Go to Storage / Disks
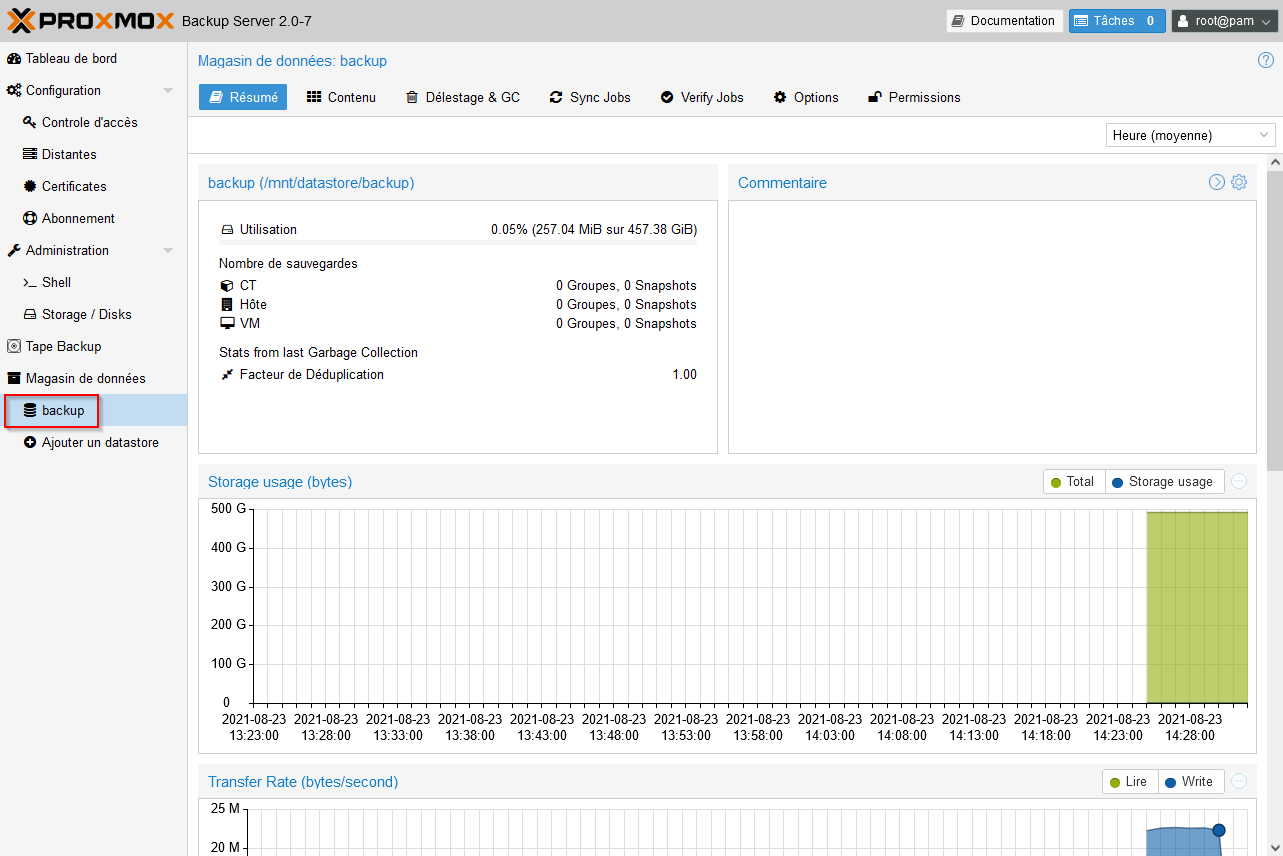1283x856 pixels. pos(86,314)
